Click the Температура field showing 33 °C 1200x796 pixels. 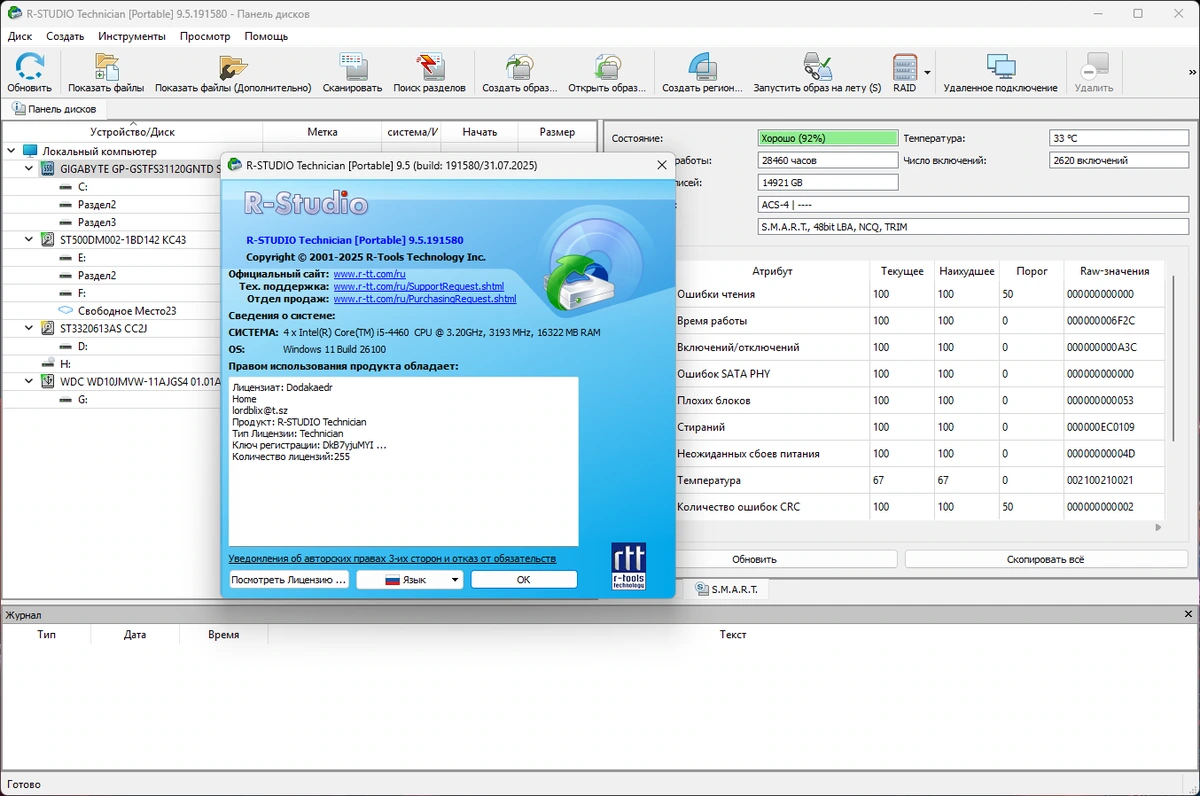pyautogui.click(x=1118, y=138)
